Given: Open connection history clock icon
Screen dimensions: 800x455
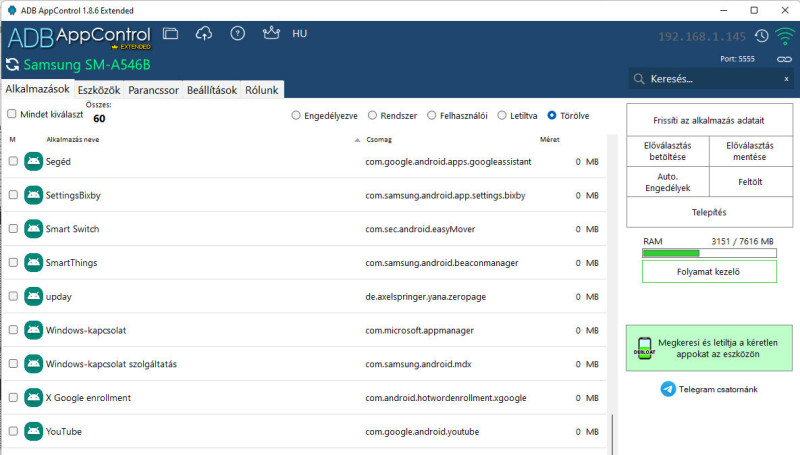Looking at the screenshot, I should tap(762, 36).
